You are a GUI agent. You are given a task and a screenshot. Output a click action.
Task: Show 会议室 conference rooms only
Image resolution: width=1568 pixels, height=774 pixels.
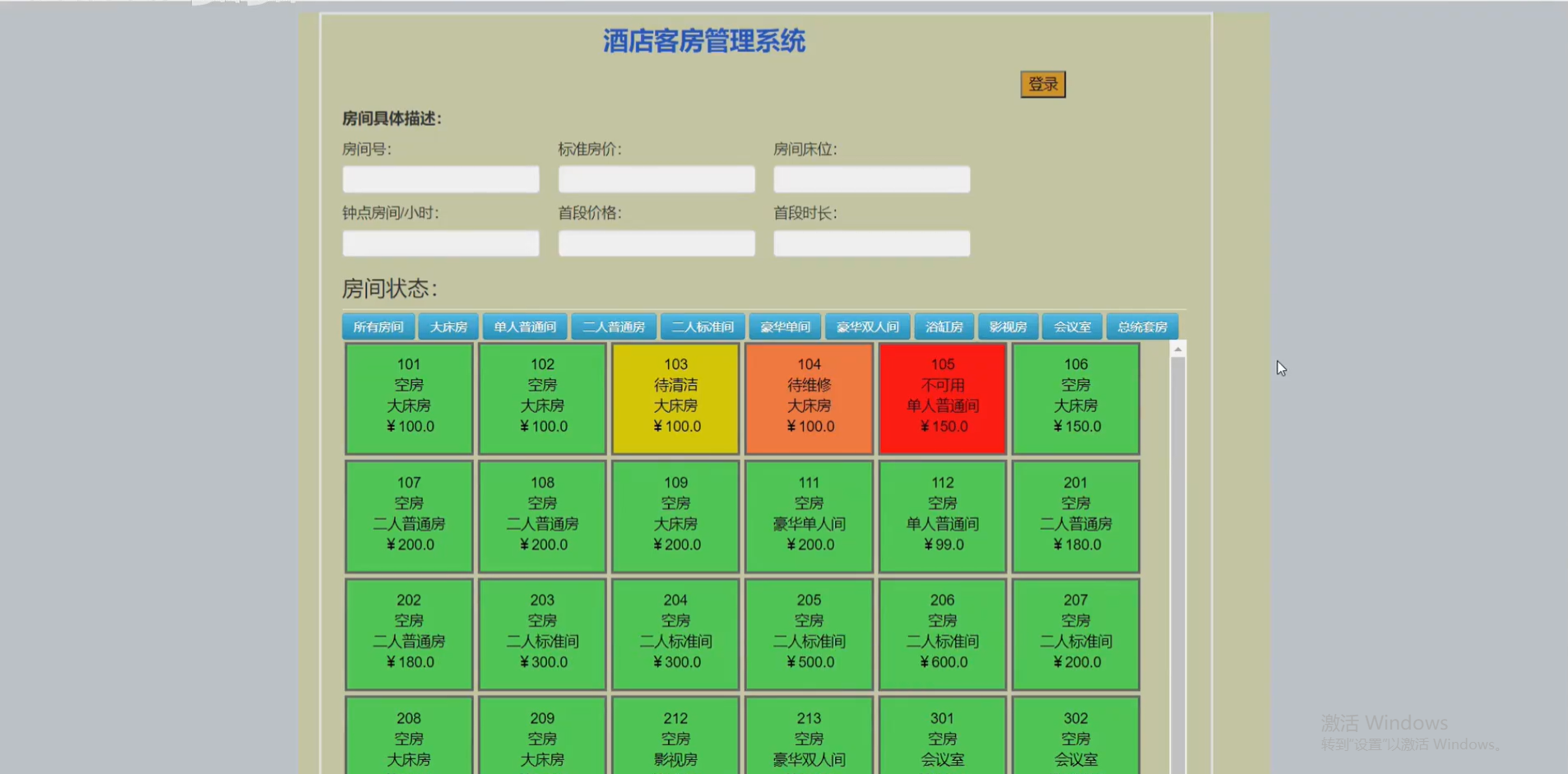pos(1072,326)
